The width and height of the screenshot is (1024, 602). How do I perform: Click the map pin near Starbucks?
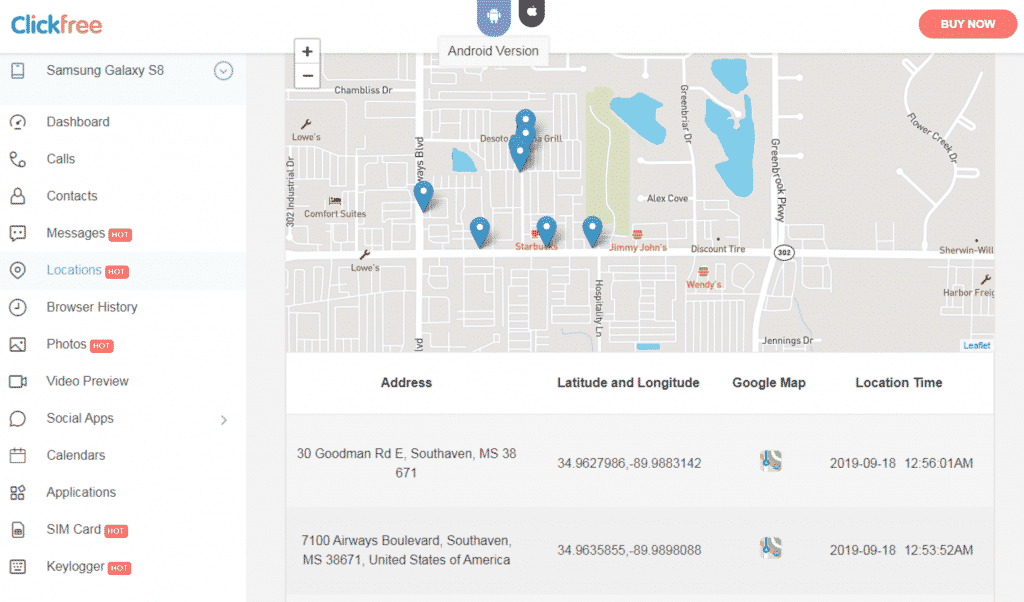coord(546,228)
